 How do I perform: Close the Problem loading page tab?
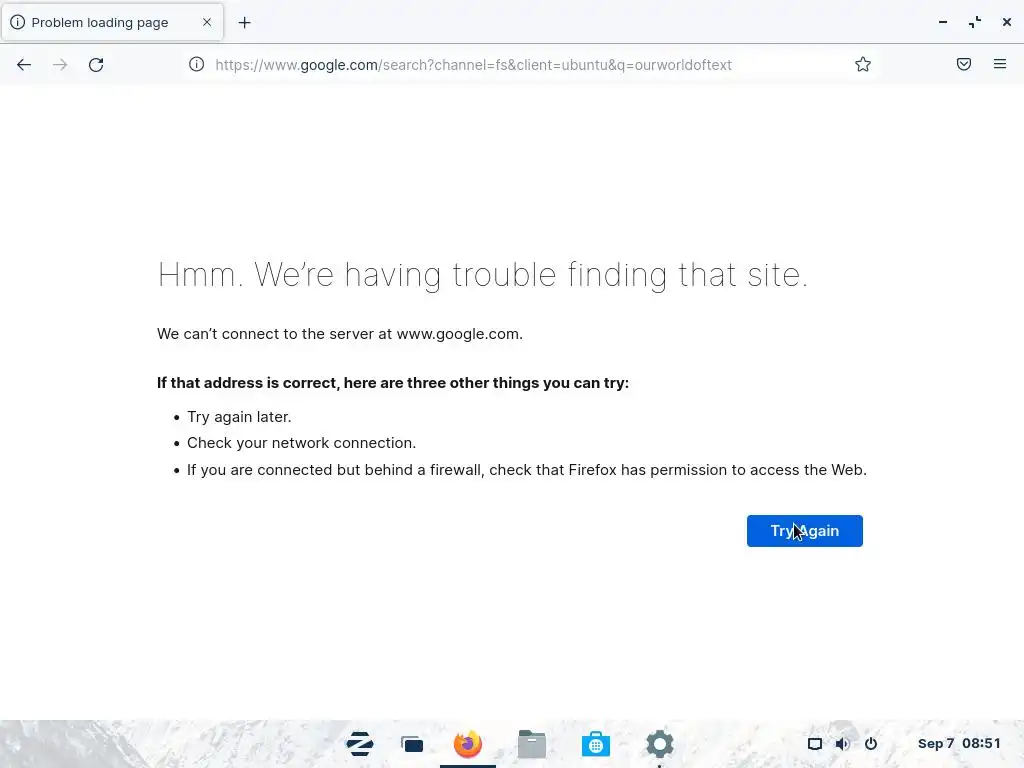[x=207, y=22]
